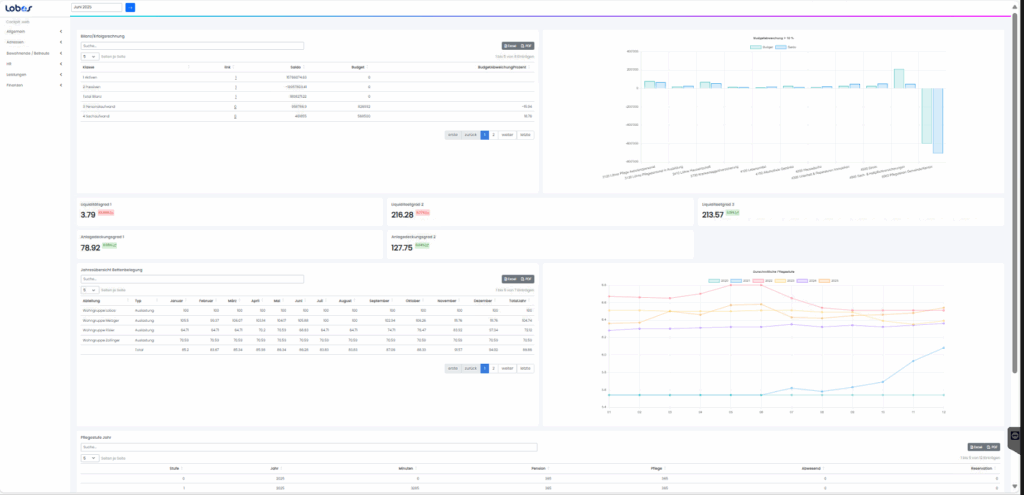Toggle the first year series in the Pflegestufe chart legend
Viewport: 1024px width, 495px height.
click(715, 280)
